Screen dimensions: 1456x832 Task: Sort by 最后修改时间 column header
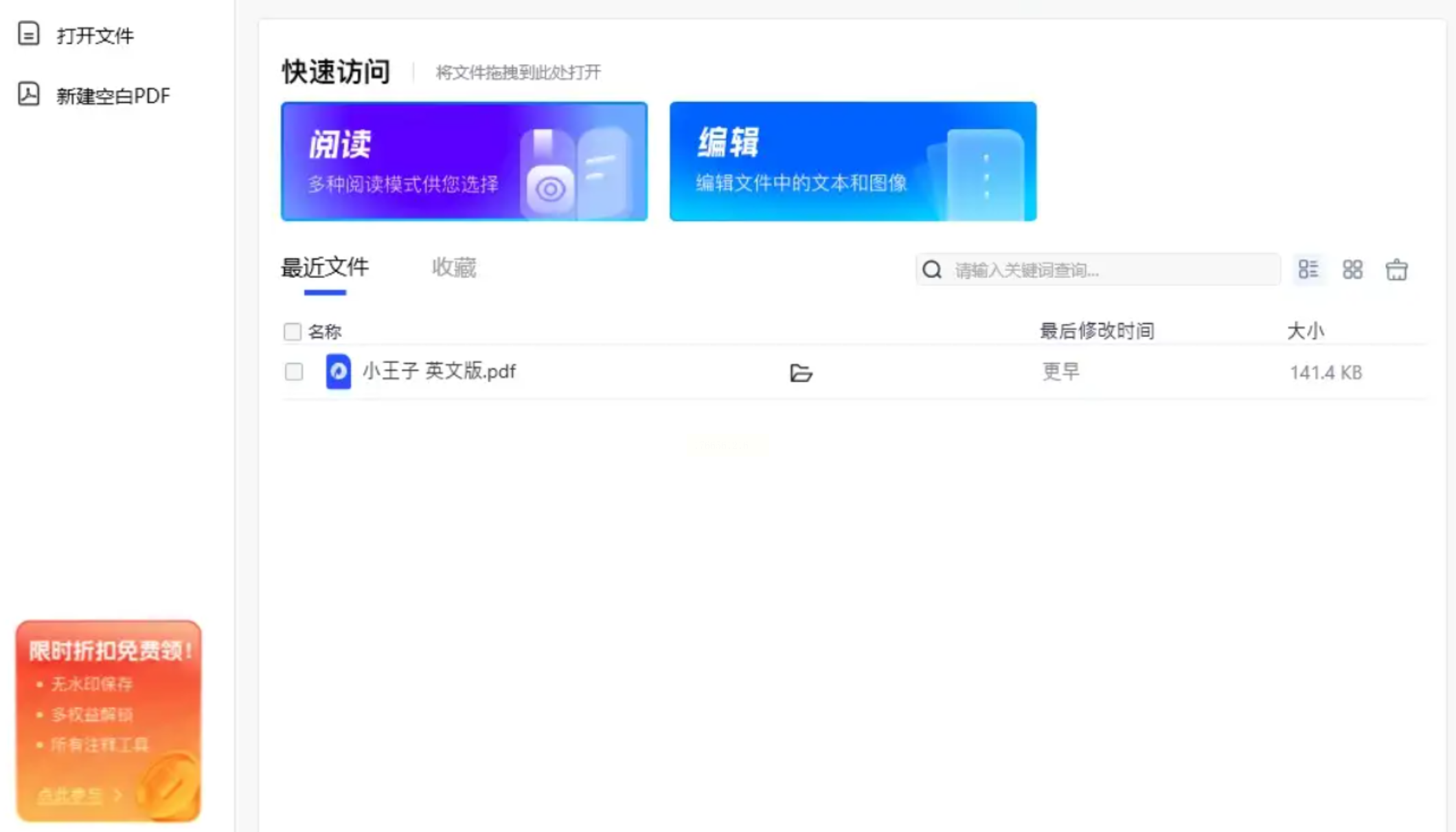1096,331
